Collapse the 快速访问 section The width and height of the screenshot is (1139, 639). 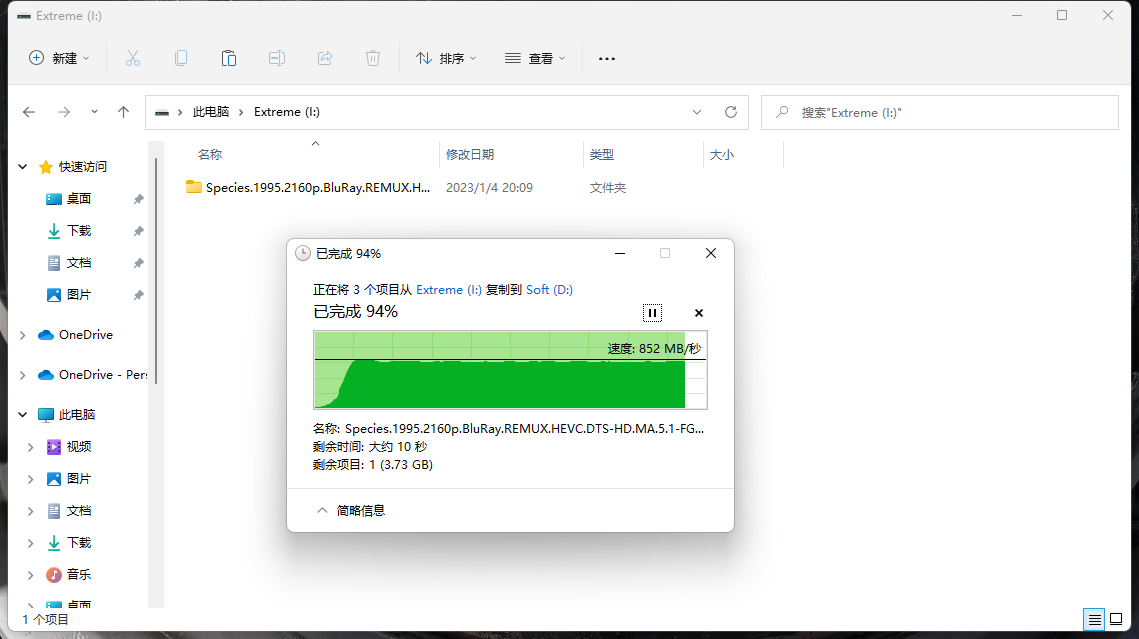23,166
